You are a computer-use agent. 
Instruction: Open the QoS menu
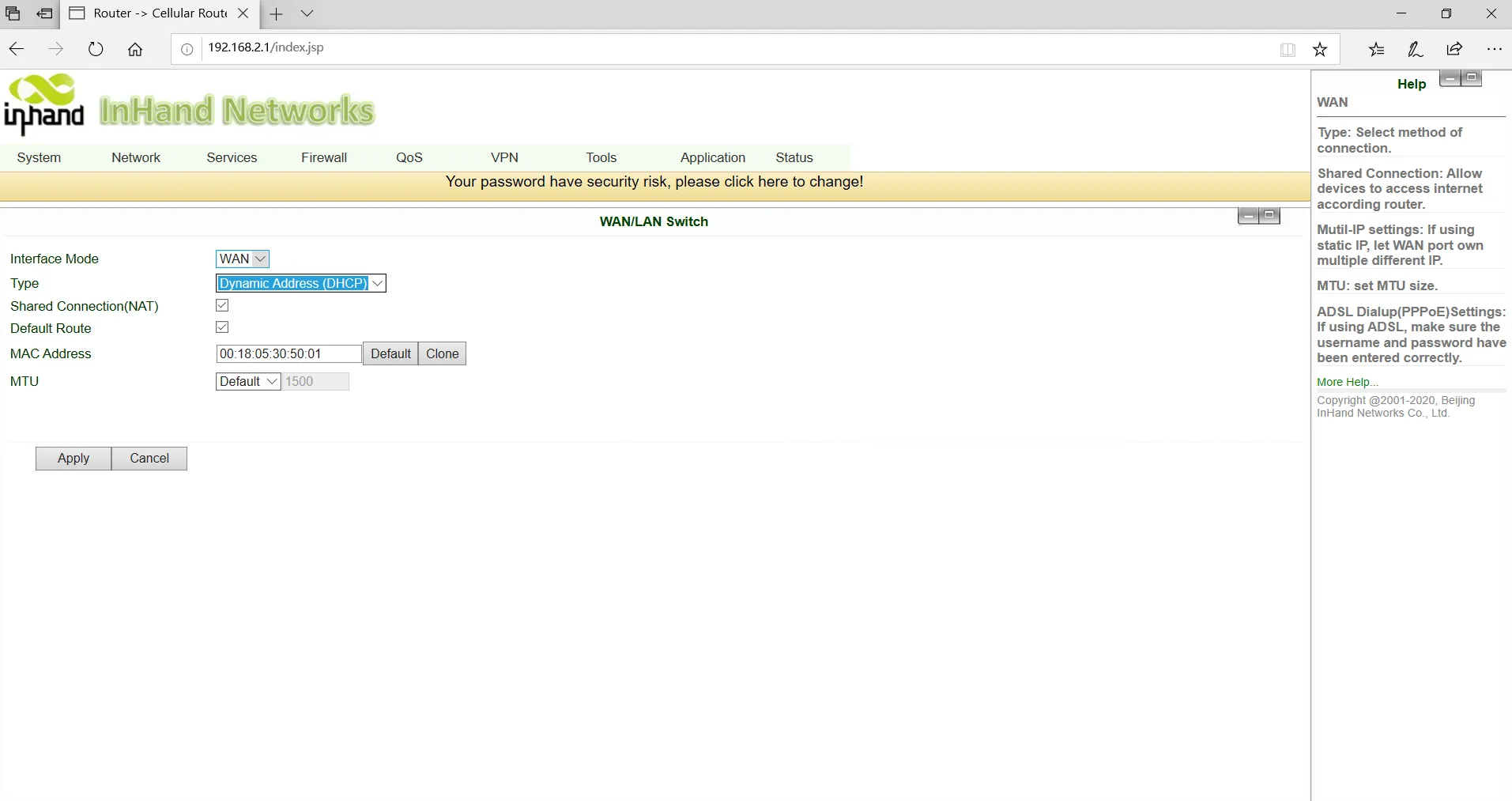pyautogui.click(x=409, y=157)
